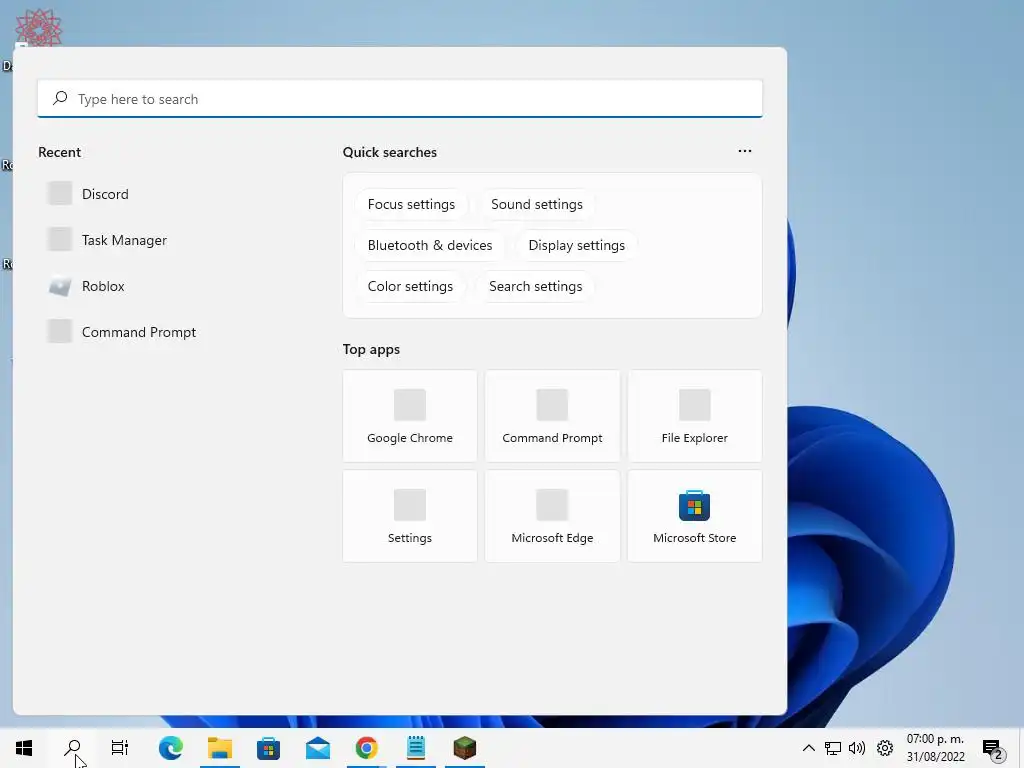Click the gear icon in system tray
Screen dimensions: 1024x768
point(885,748)
